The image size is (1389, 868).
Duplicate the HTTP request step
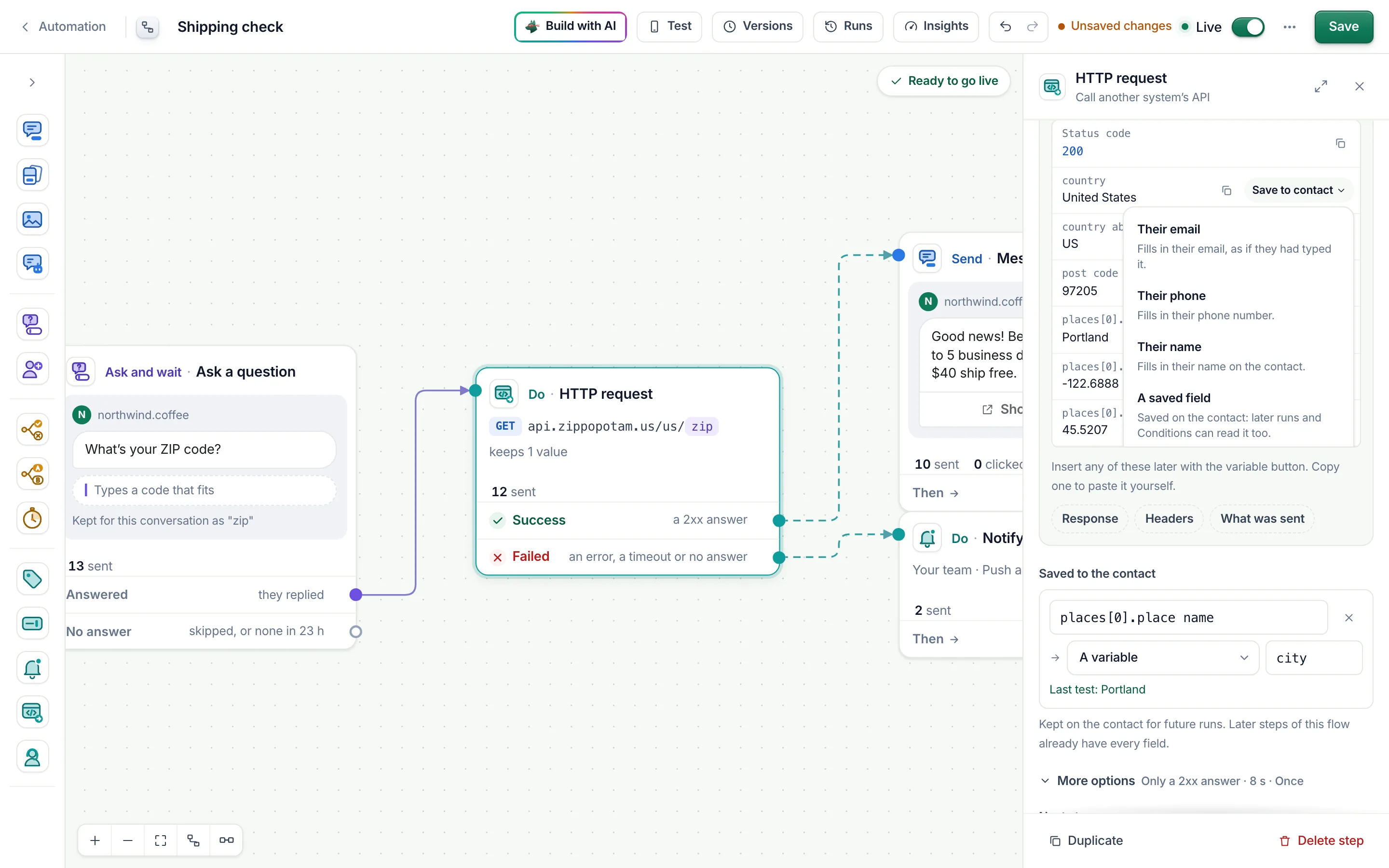(x=1086, y=841)
